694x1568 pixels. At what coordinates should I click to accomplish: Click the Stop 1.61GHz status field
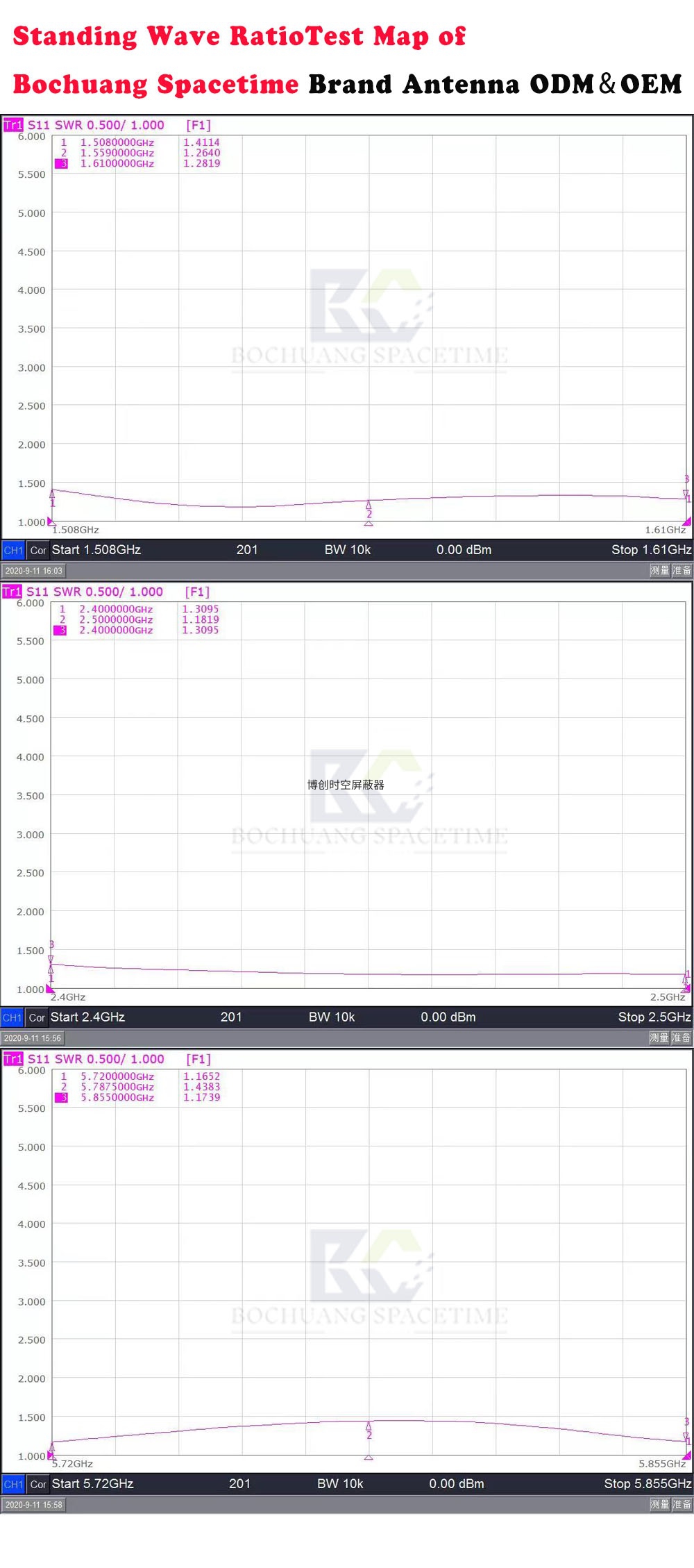[651, 550]
